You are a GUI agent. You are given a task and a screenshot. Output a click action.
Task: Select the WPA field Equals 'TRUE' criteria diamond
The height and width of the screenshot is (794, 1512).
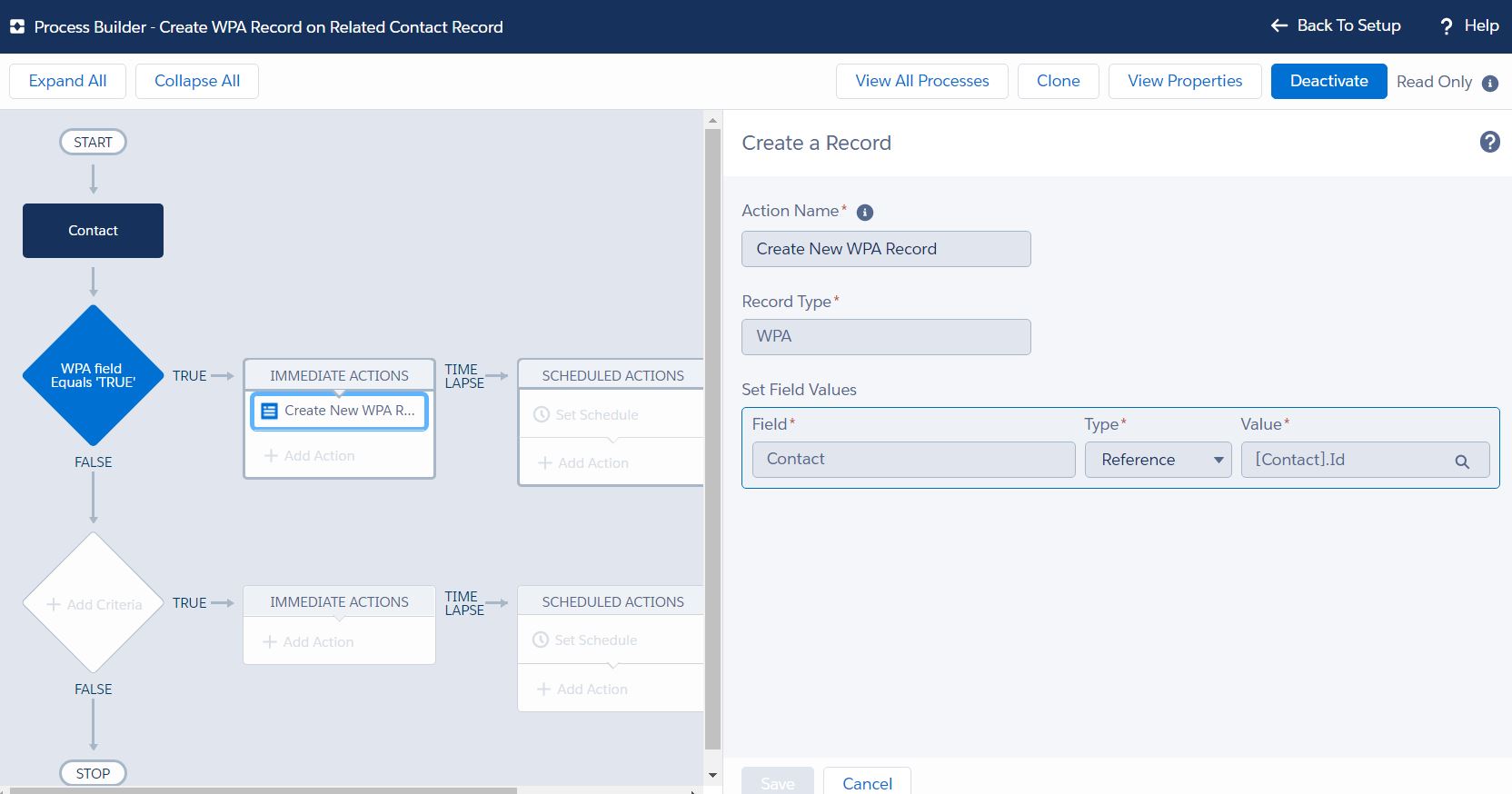93,375
